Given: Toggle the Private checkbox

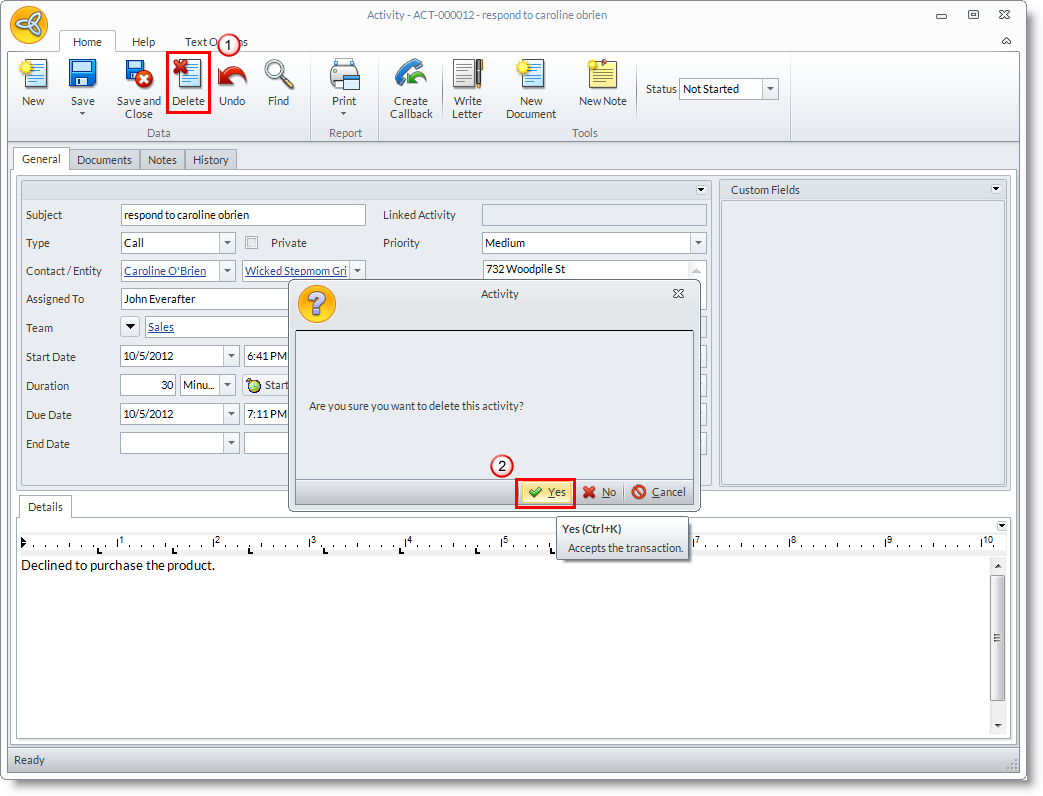Looking at the screenshot, I should click(x=252, y=243).
